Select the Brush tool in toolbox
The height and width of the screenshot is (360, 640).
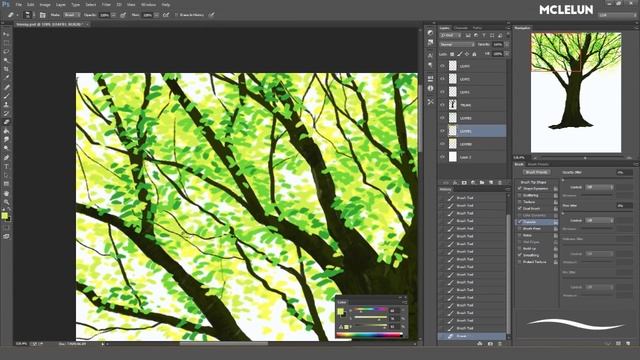pos(6,96)
